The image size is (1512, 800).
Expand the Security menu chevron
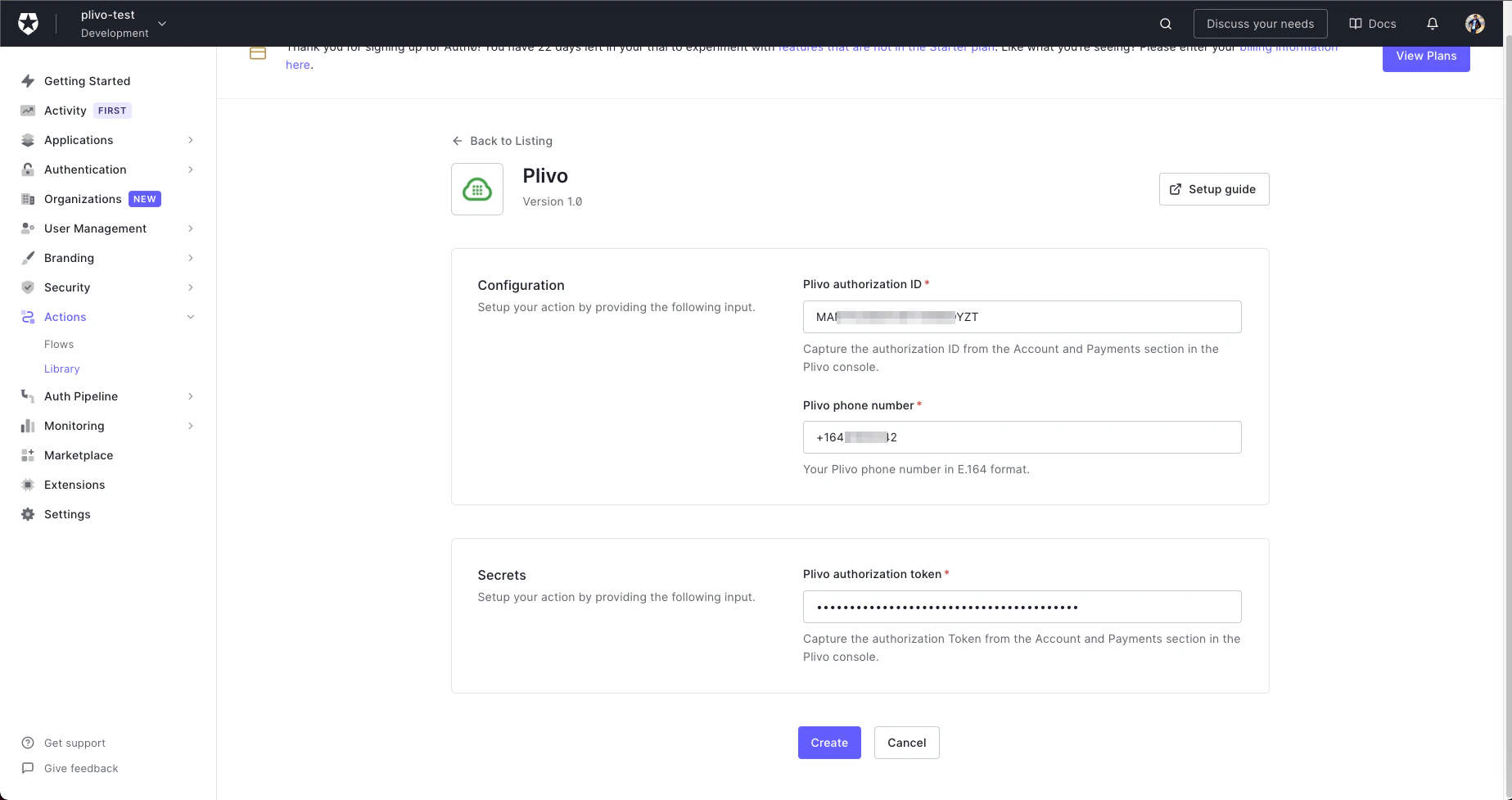point(191,287)
